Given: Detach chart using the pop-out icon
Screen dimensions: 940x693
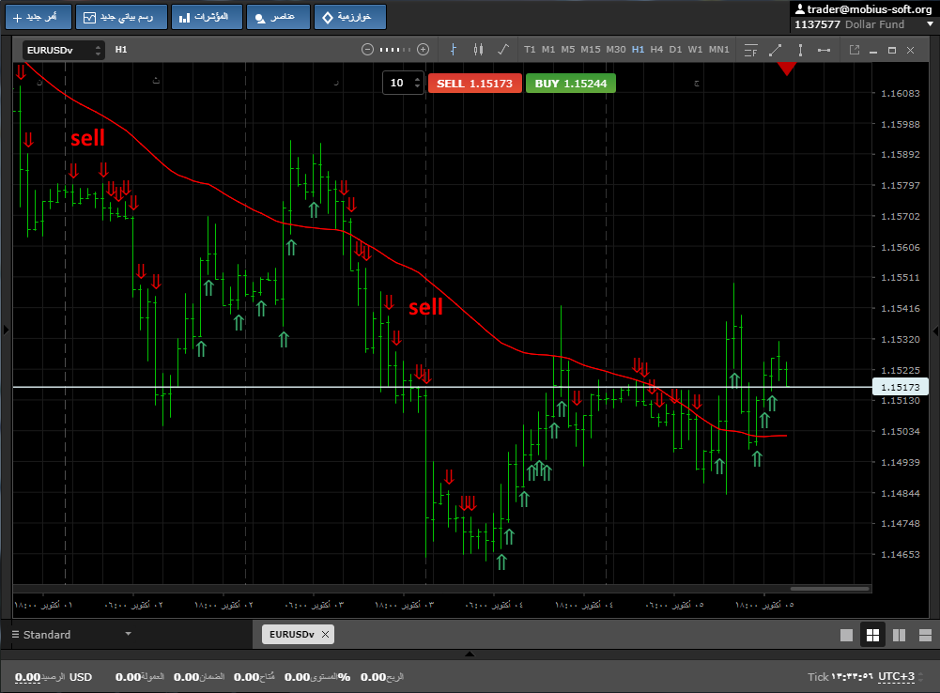Looking at the screenshot, I should [x=854, y=49].
